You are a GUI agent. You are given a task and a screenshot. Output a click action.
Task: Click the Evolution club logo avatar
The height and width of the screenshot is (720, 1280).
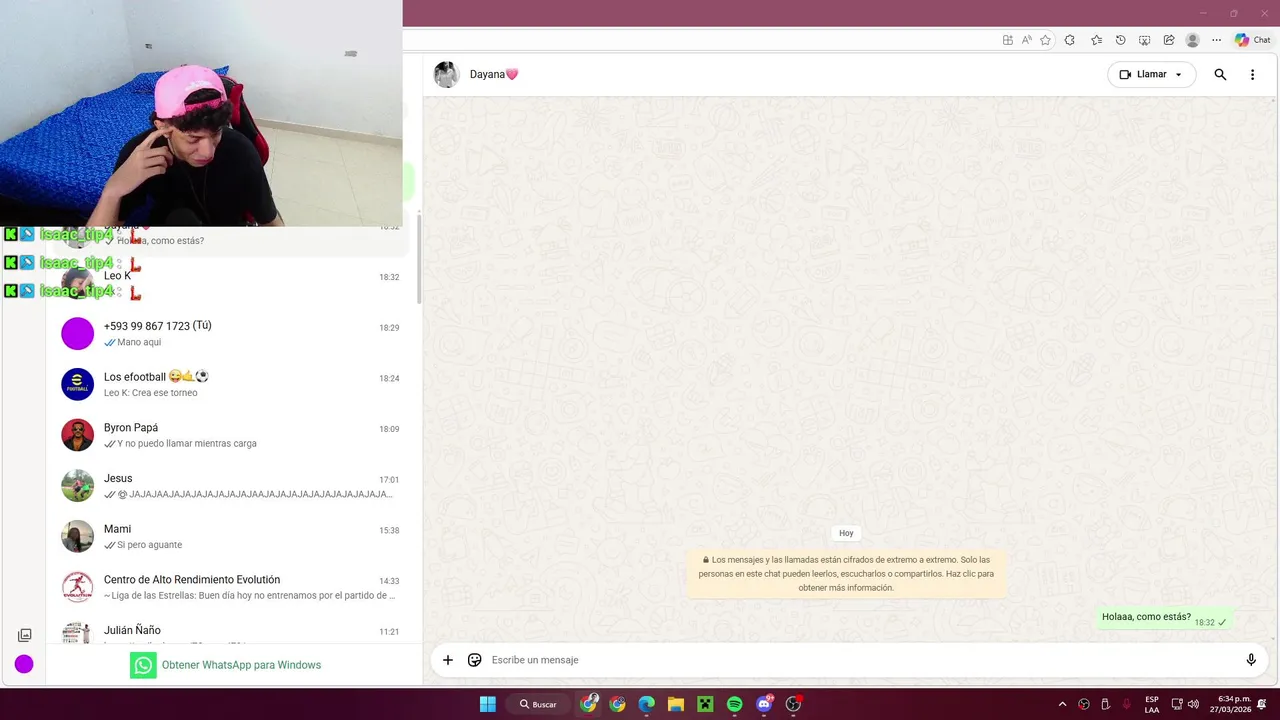pos(77,587)
